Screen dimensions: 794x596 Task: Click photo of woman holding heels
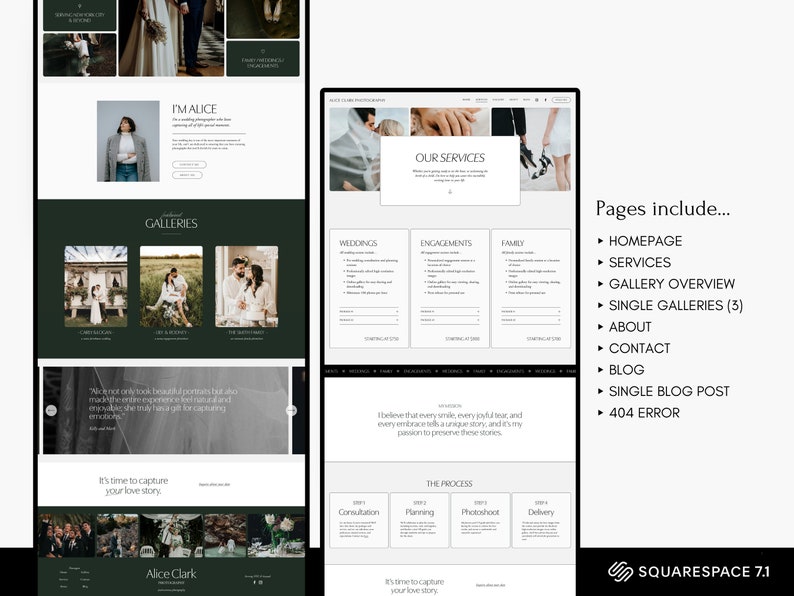(545, 149)
